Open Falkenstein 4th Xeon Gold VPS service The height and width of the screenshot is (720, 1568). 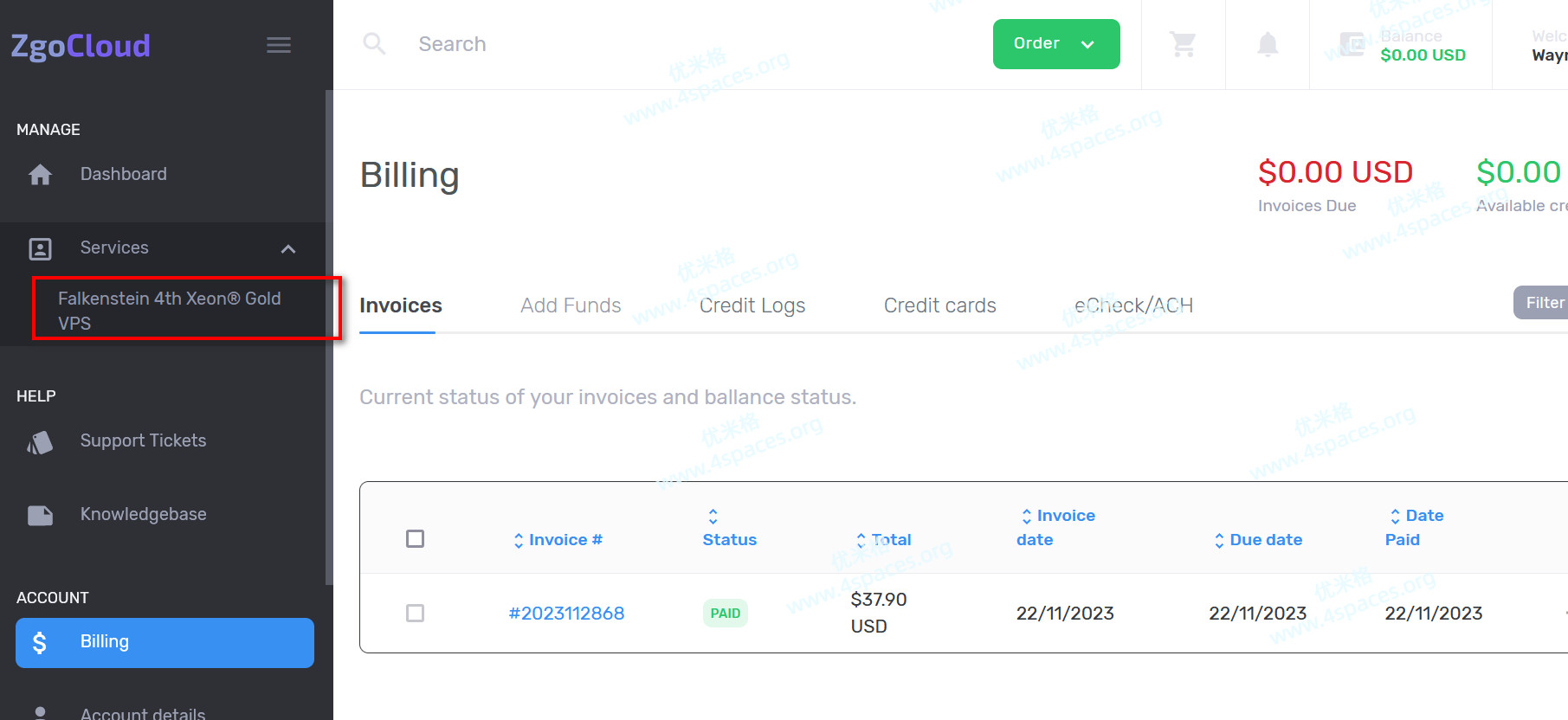pos(170,310)
